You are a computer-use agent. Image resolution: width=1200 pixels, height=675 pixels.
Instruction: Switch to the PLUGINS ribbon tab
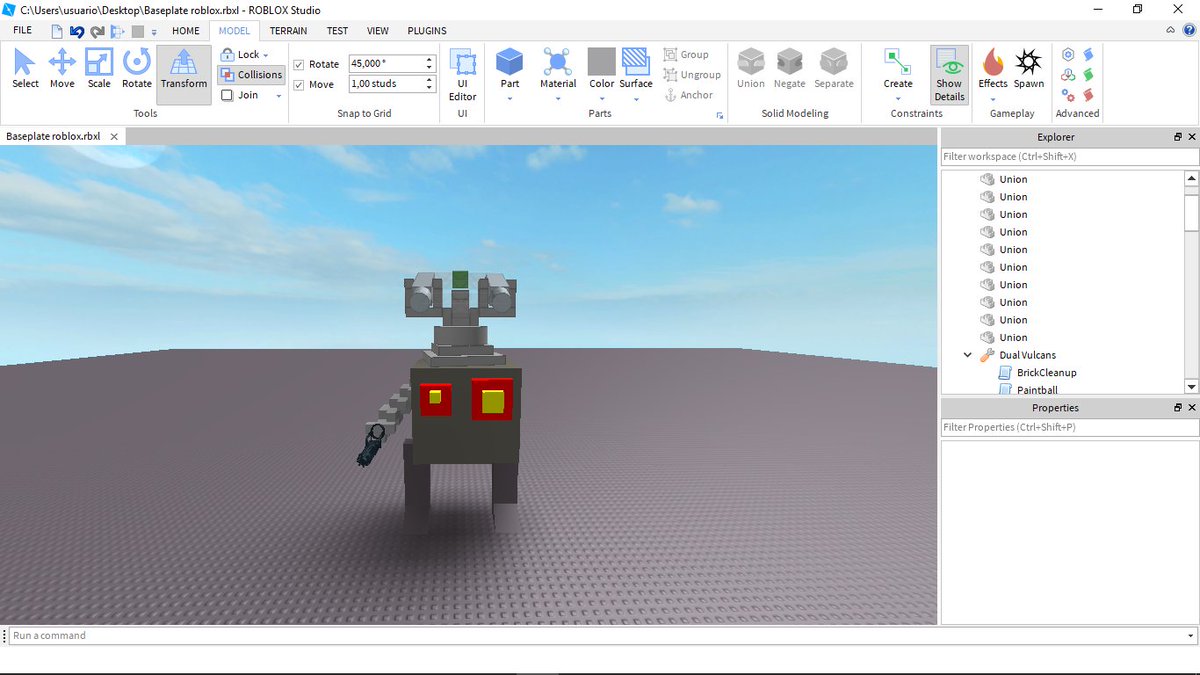pyautogui.click(x=427, y=31)
